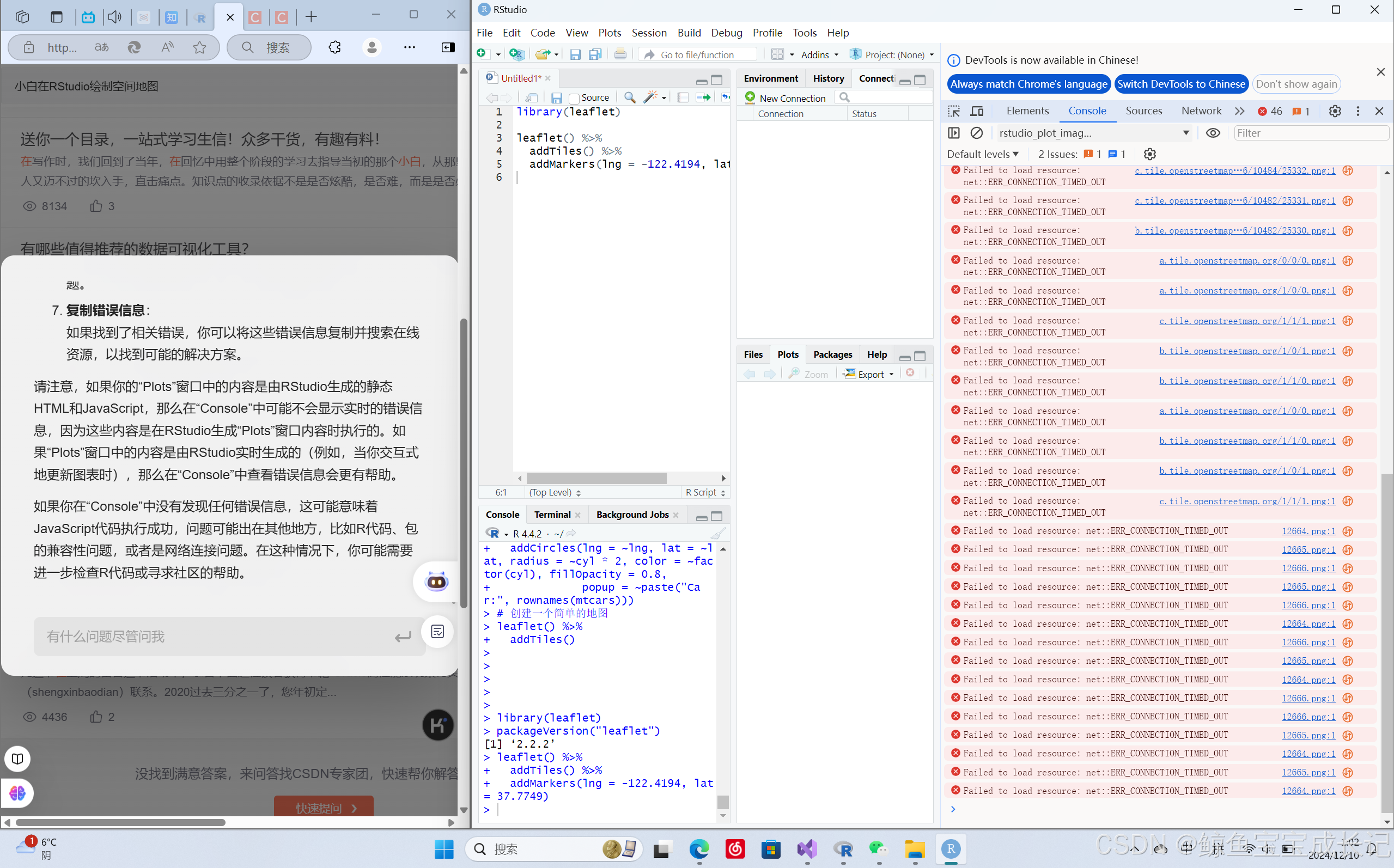1394x868 pixels.
Task: Click the source editor horizontal scrollbar
Action: tap(596, 478)
